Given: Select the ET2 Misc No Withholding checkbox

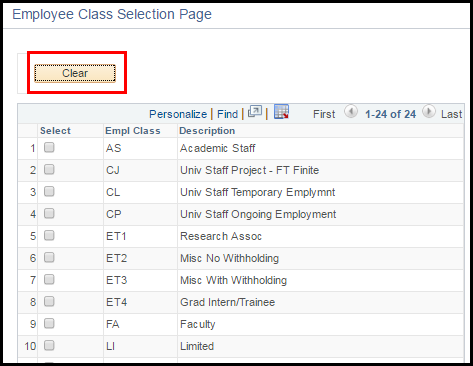Looking at the screenshot, I should (49, 257).
